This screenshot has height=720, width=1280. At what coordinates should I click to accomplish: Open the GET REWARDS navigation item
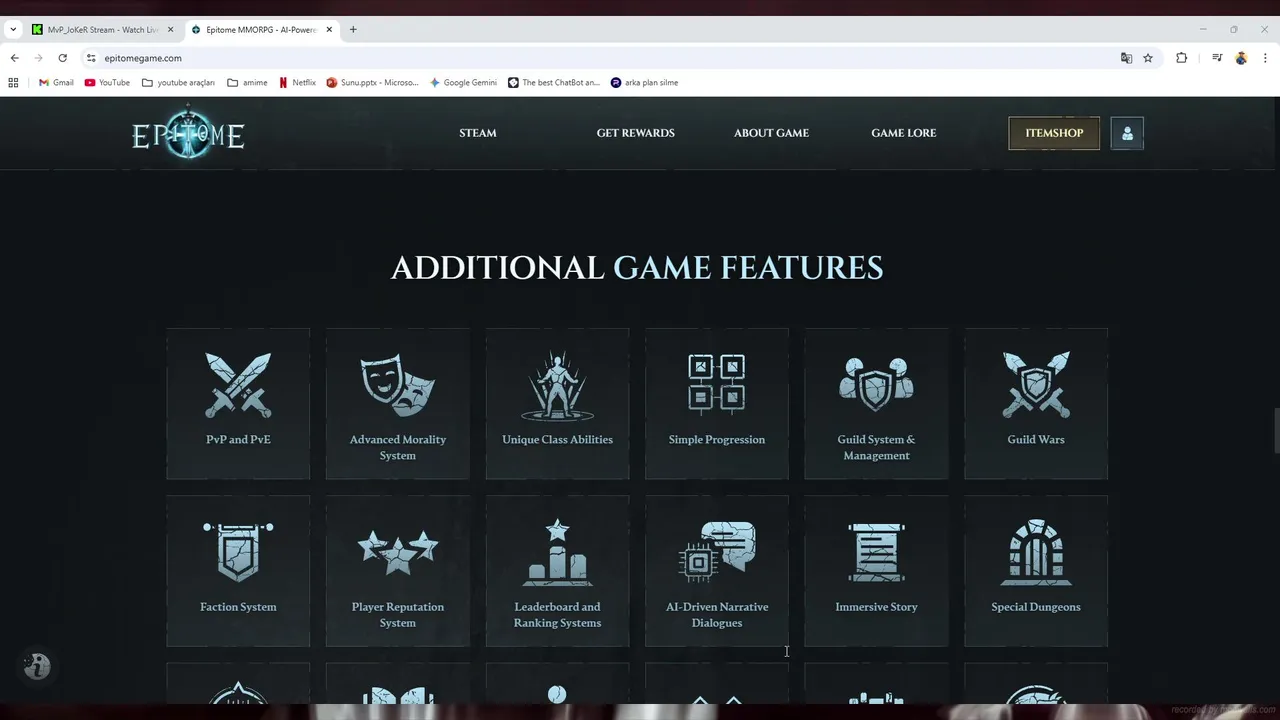click(x=636, y=133)
